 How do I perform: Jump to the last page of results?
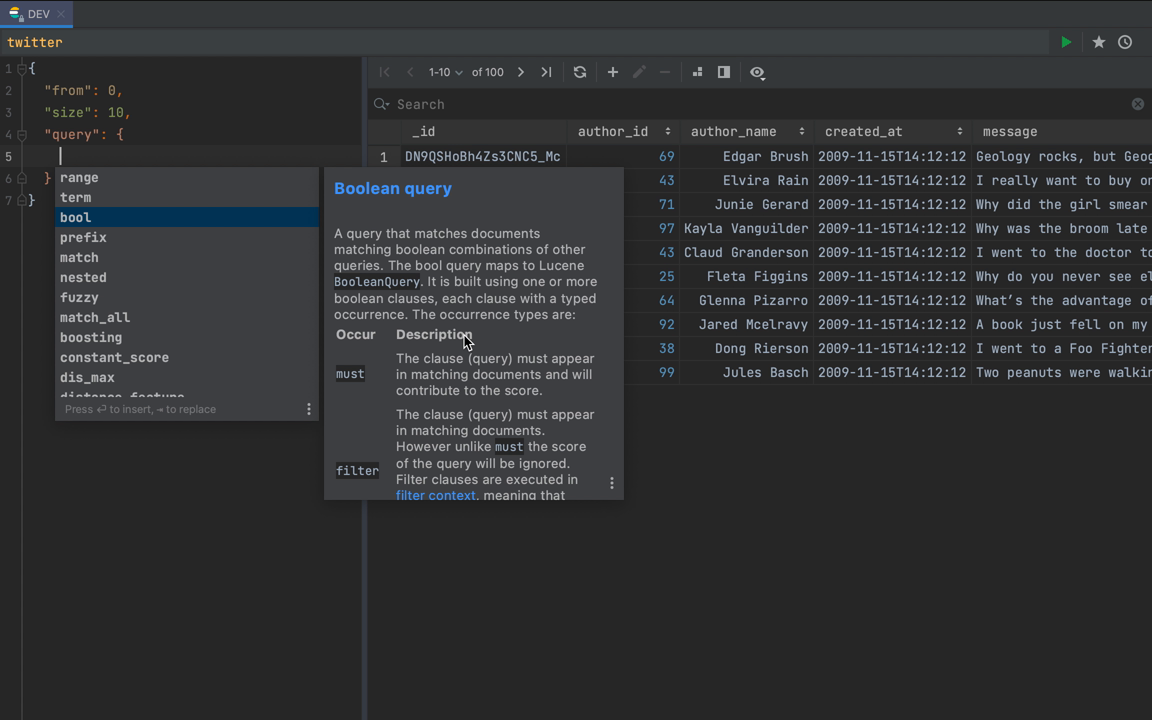[x=546, y=72]
